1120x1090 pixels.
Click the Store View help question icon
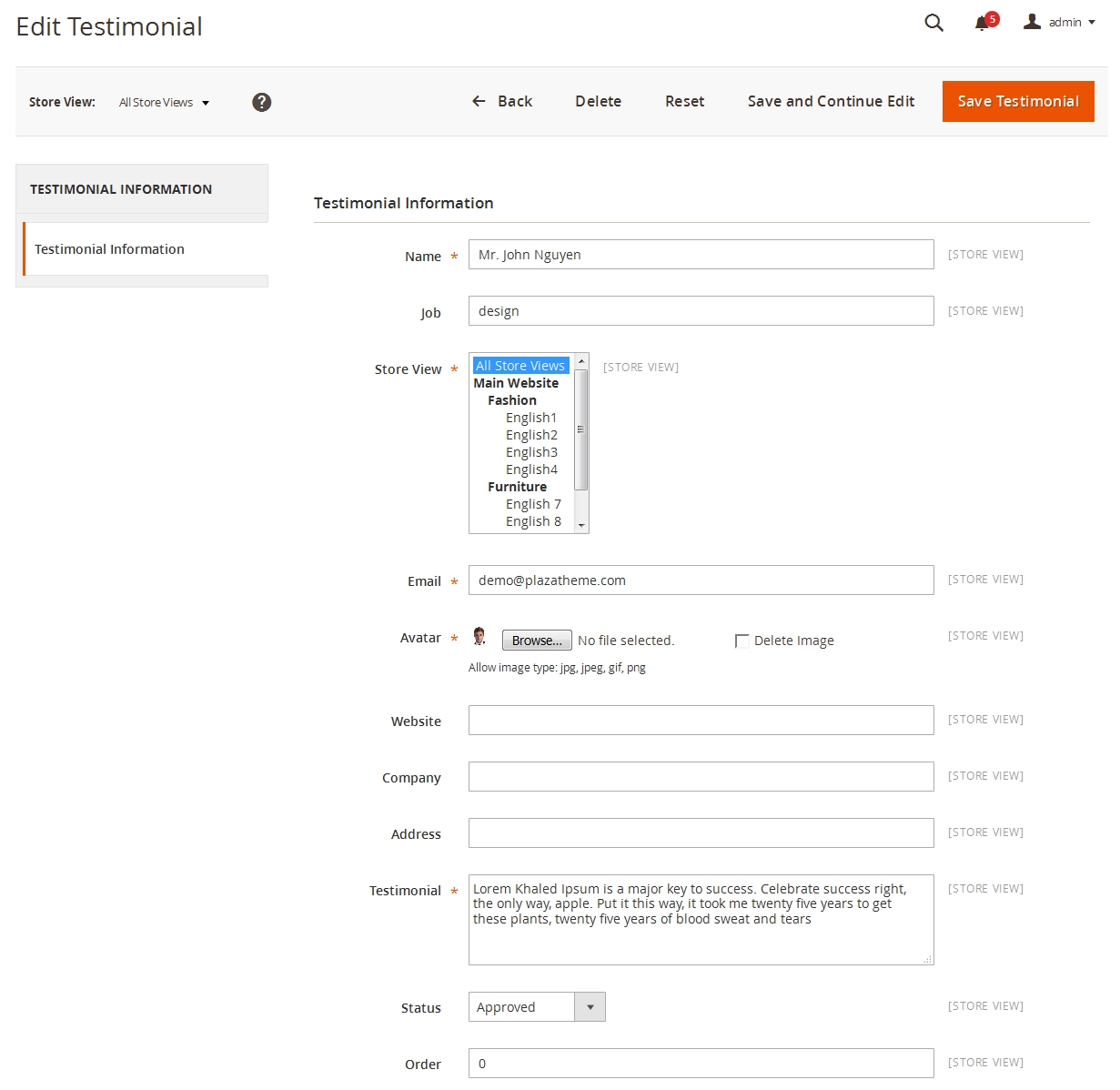261,102
